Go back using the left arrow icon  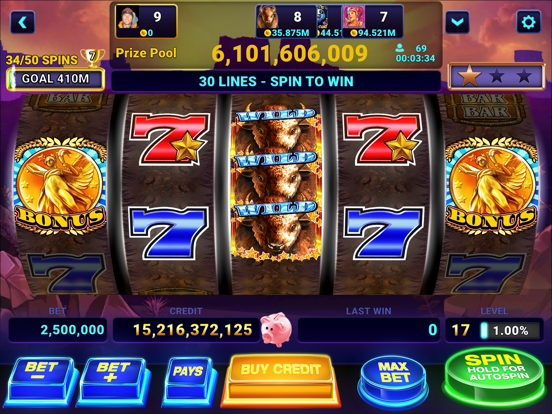tap(23, 23)
